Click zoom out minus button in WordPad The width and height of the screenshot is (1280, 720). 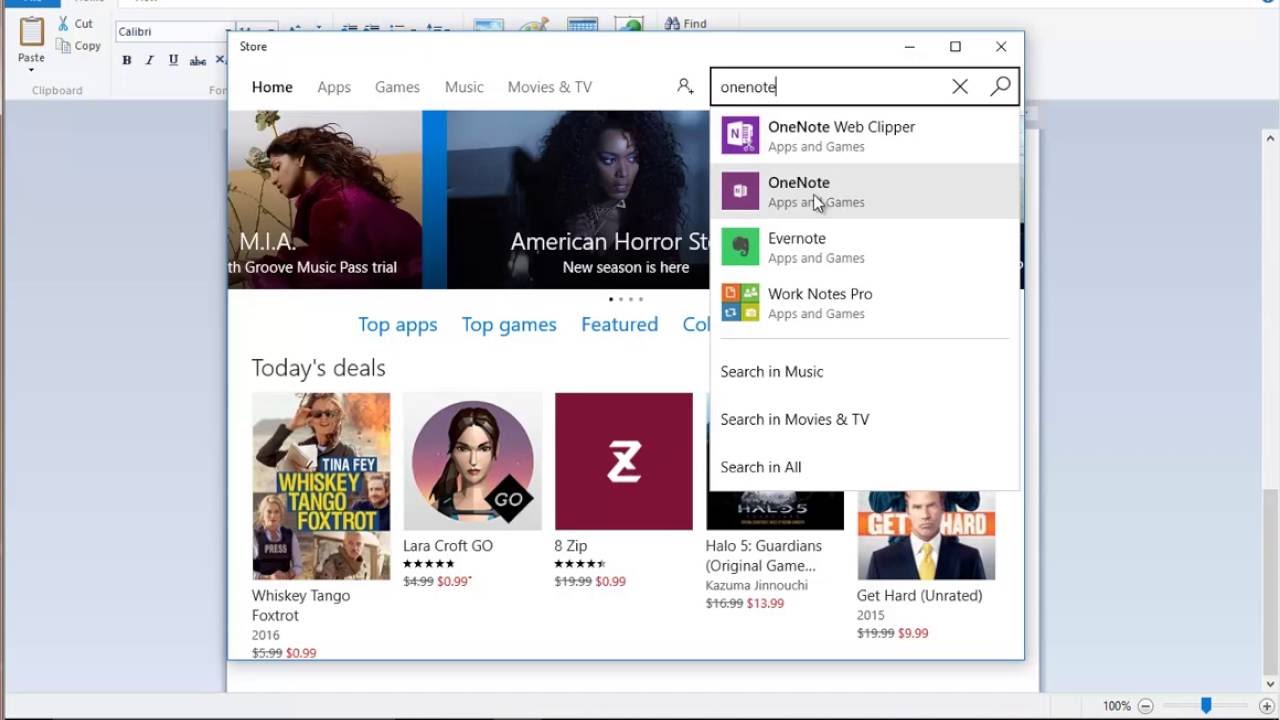pos(1146,706)
